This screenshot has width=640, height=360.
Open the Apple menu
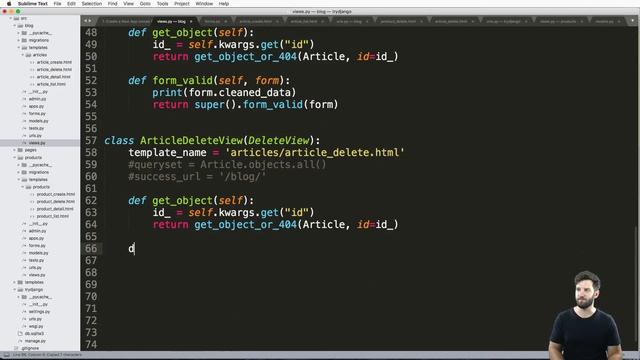9,3
